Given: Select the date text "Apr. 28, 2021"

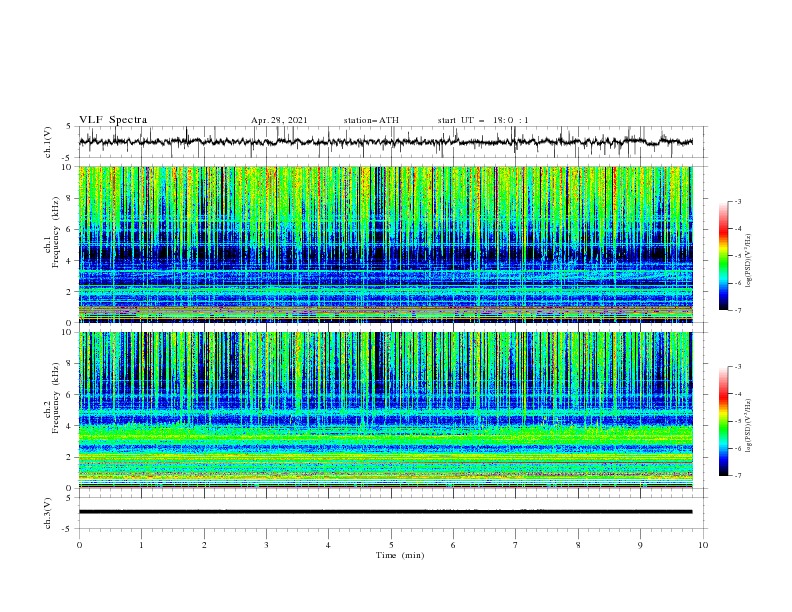Looking at the screenshot, I should [x=279, y=120].
